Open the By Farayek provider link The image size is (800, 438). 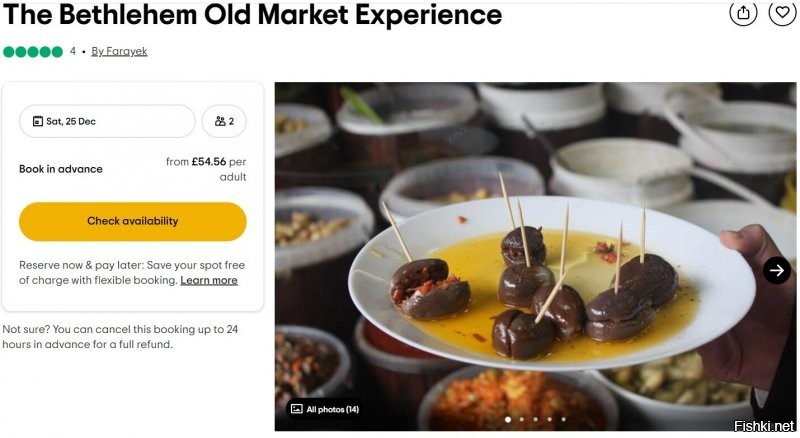point(119,52)
